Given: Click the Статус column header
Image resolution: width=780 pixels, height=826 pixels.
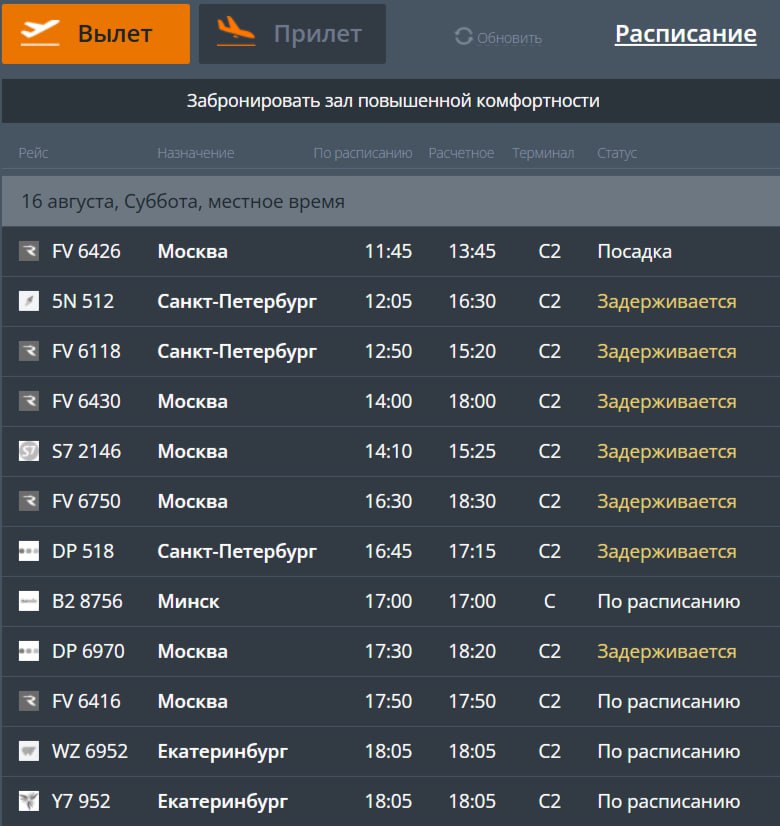Looking at the screenshot, I should click(617, 153).
